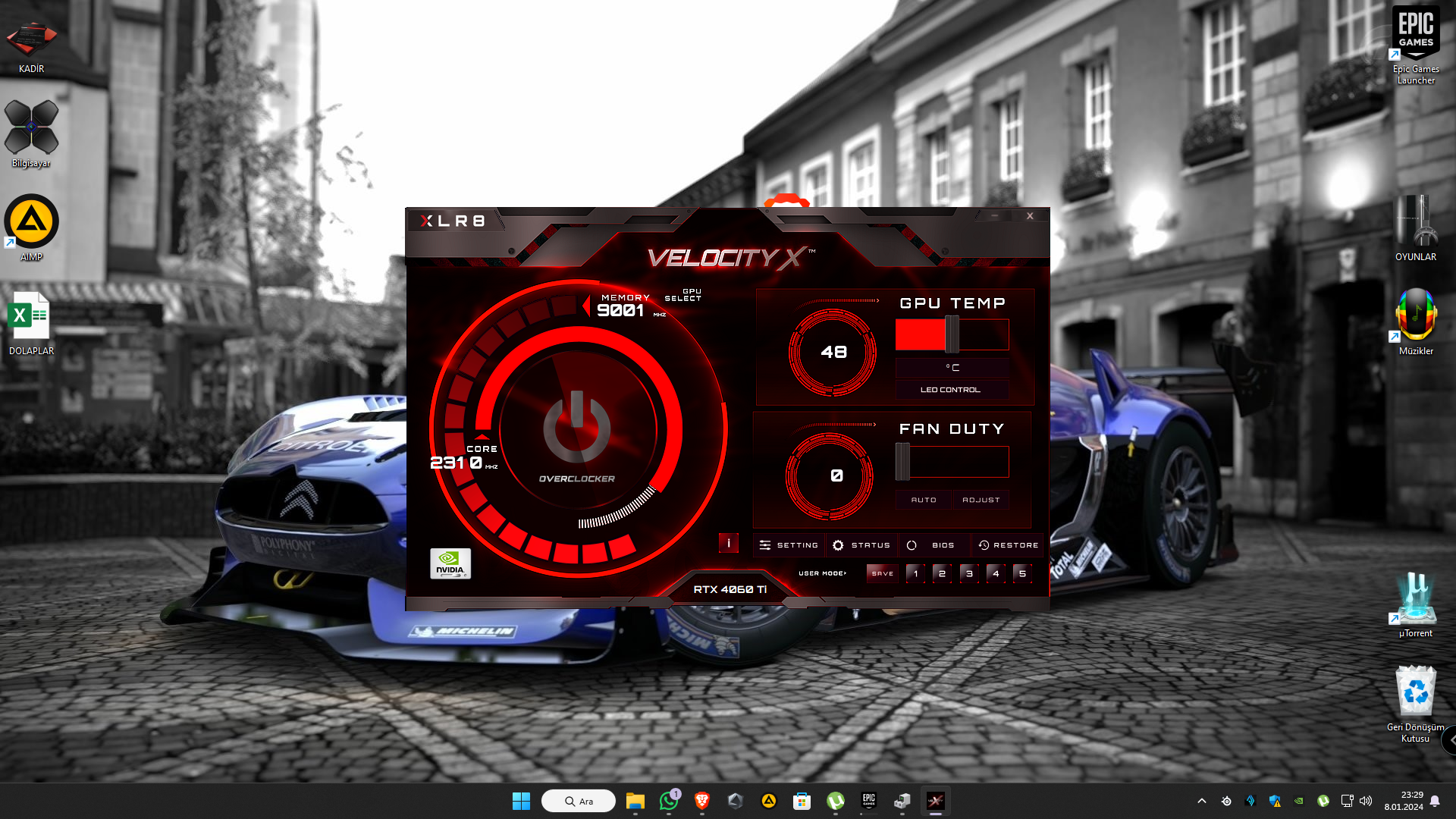This screenshot has height=819, width=1456.
Task: Open the STATUS tab
Action: click(861, 545)
